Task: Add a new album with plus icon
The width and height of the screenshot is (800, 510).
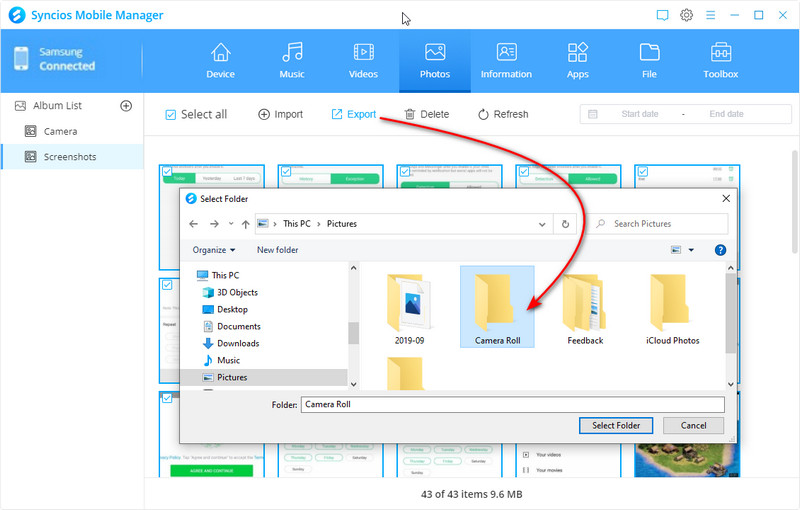Action: click(x=126, y=106)
